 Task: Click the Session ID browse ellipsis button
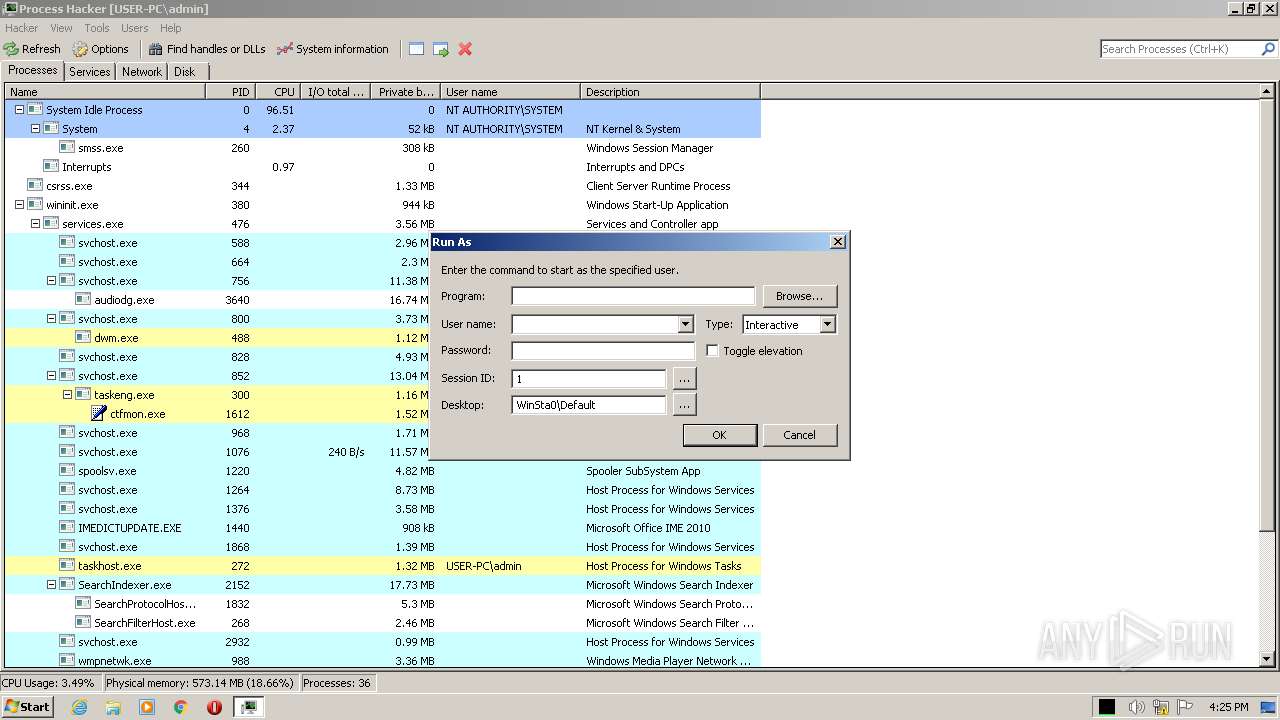(x=684, y=379)
